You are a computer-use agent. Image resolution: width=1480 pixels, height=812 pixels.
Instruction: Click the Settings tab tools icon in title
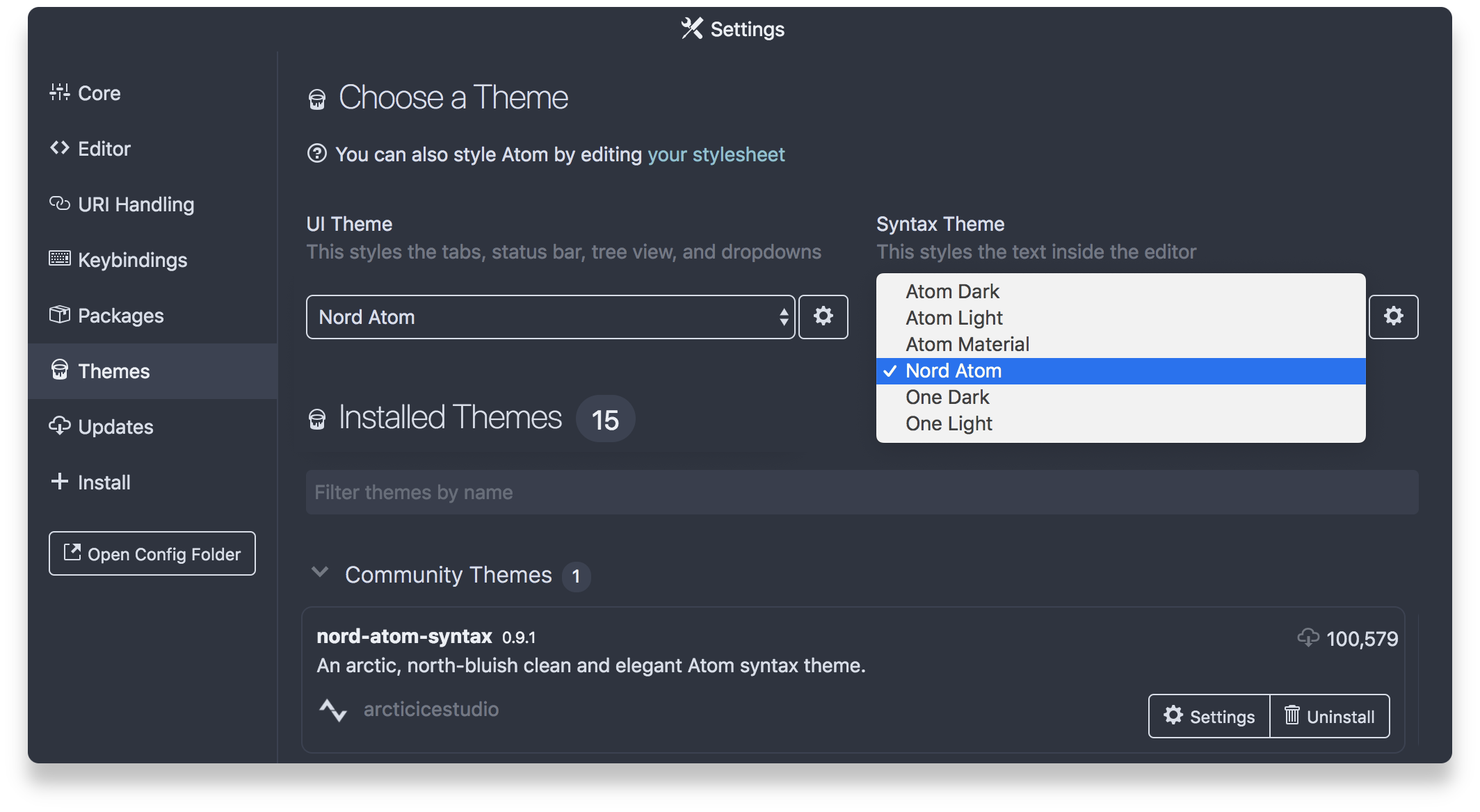tap(691, 29)
